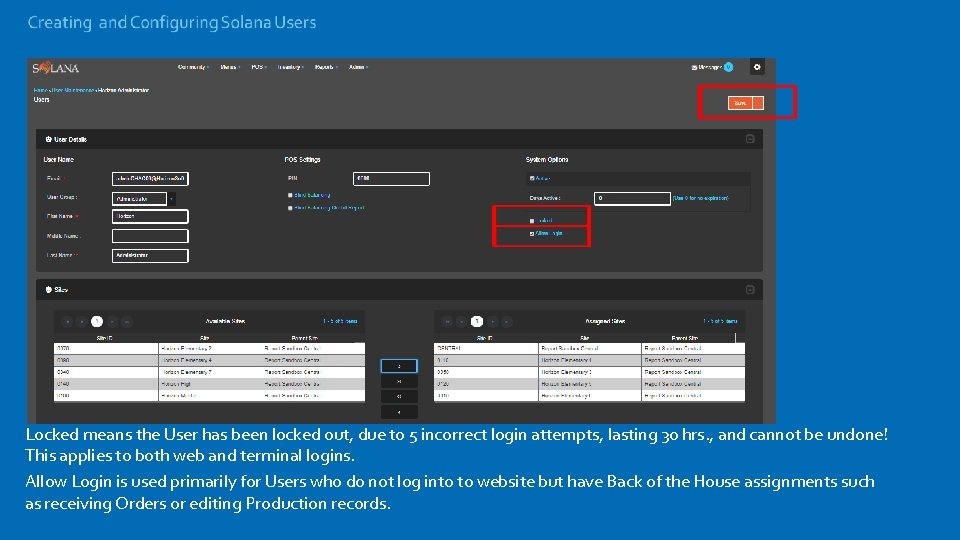Image resolution: width=960 pixels, height=540 pixels.
Task: Sort Available Sites by Parent Site column
Action: click(305, 338)
